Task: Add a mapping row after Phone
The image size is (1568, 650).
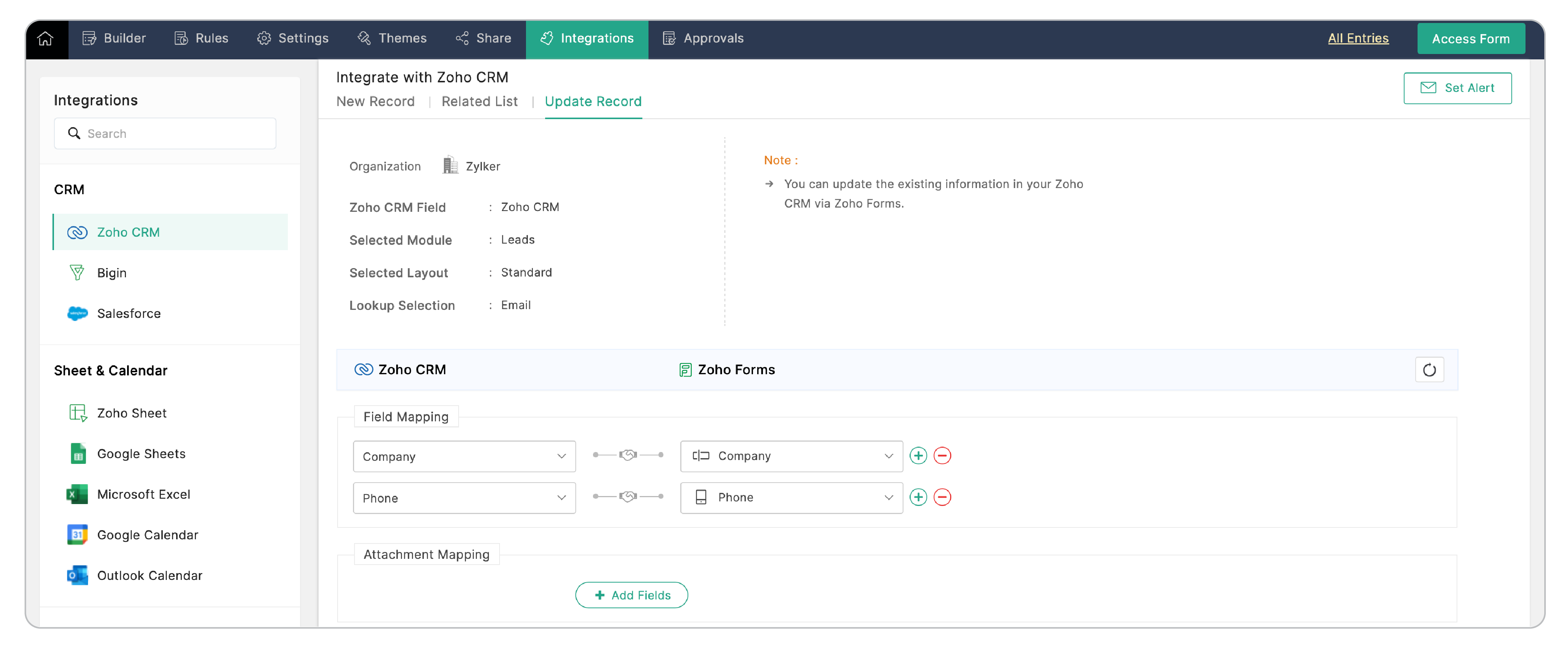Action: click(918, 497)
